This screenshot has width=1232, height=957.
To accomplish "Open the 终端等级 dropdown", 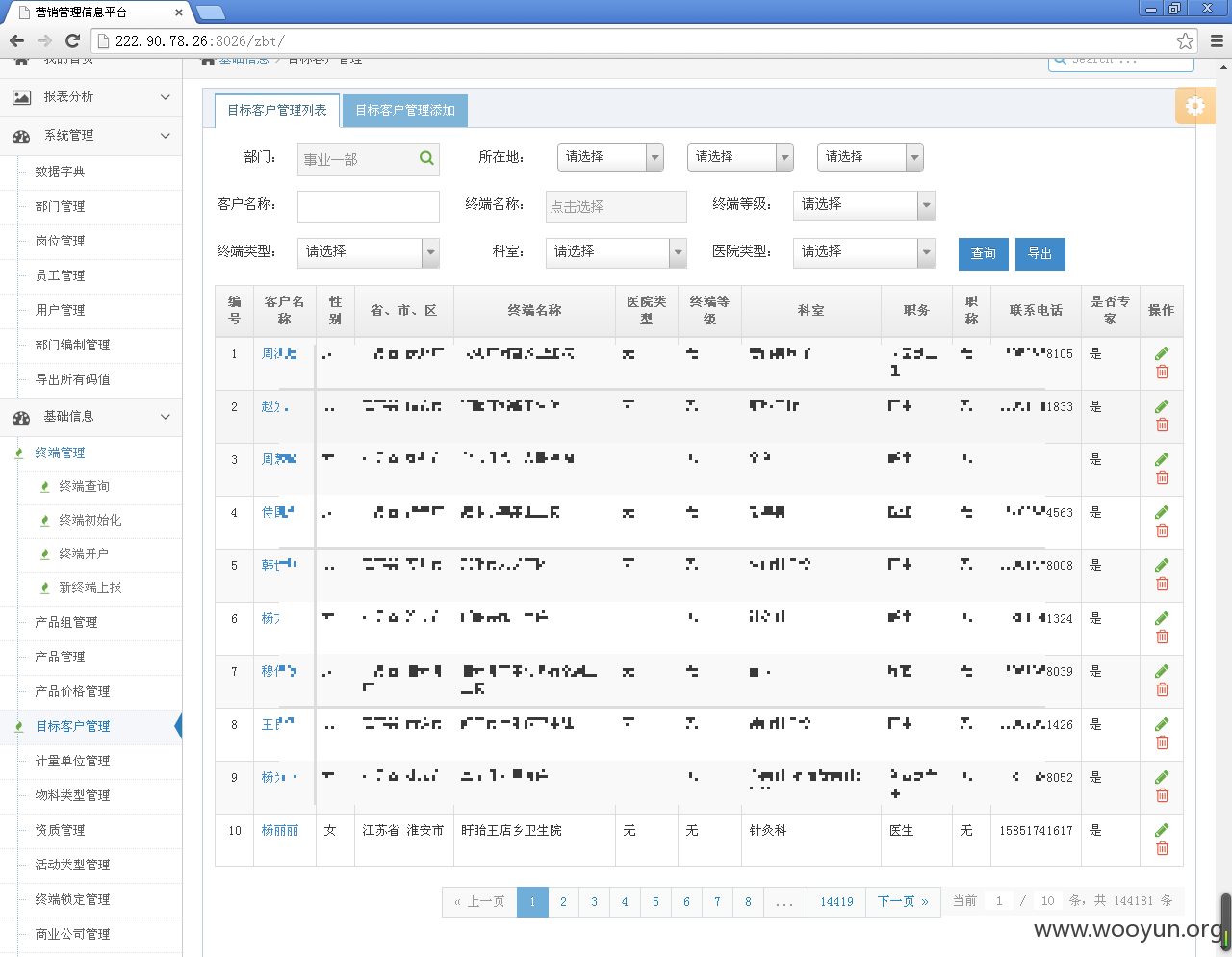I will pyautogui.click(x=864, y=204).
